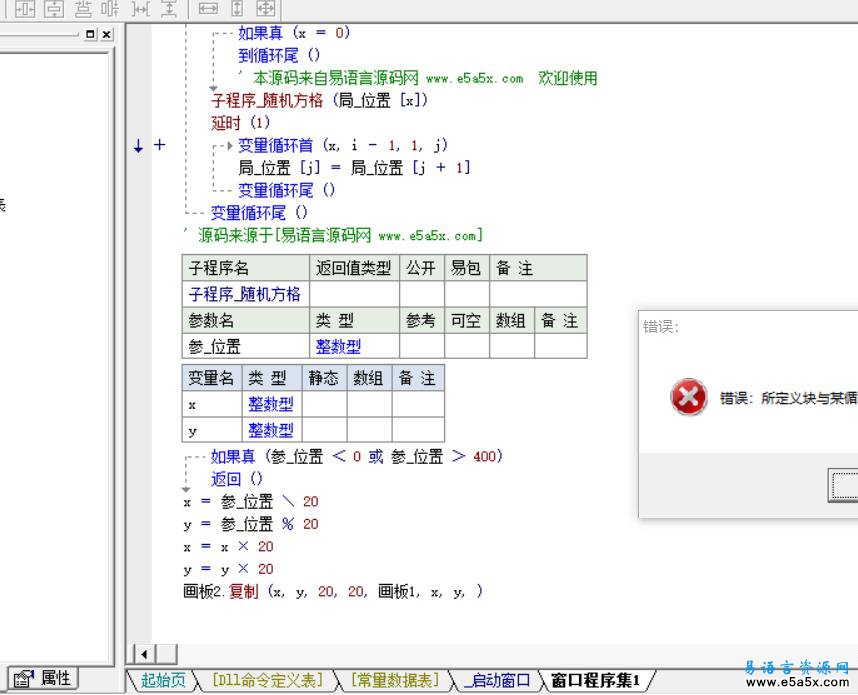Click the make same height icon
Screen dimensions: 858x695
pos(237,8)
